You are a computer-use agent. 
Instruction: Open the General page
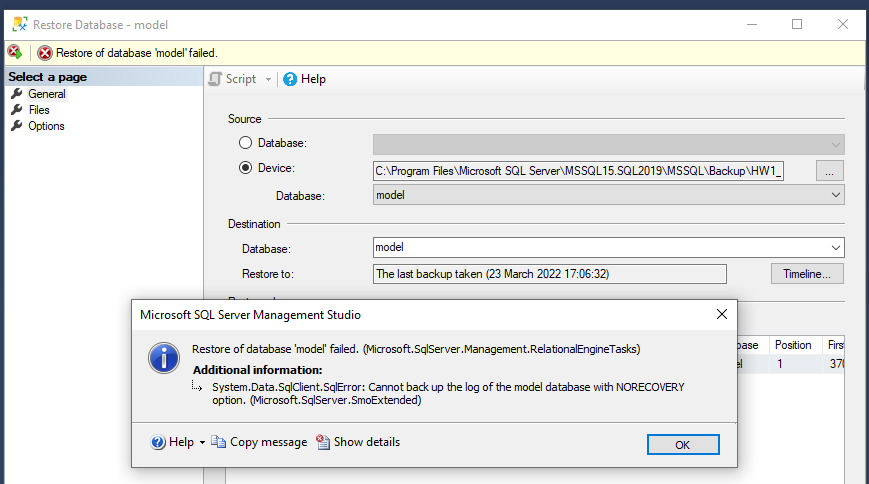47,94
